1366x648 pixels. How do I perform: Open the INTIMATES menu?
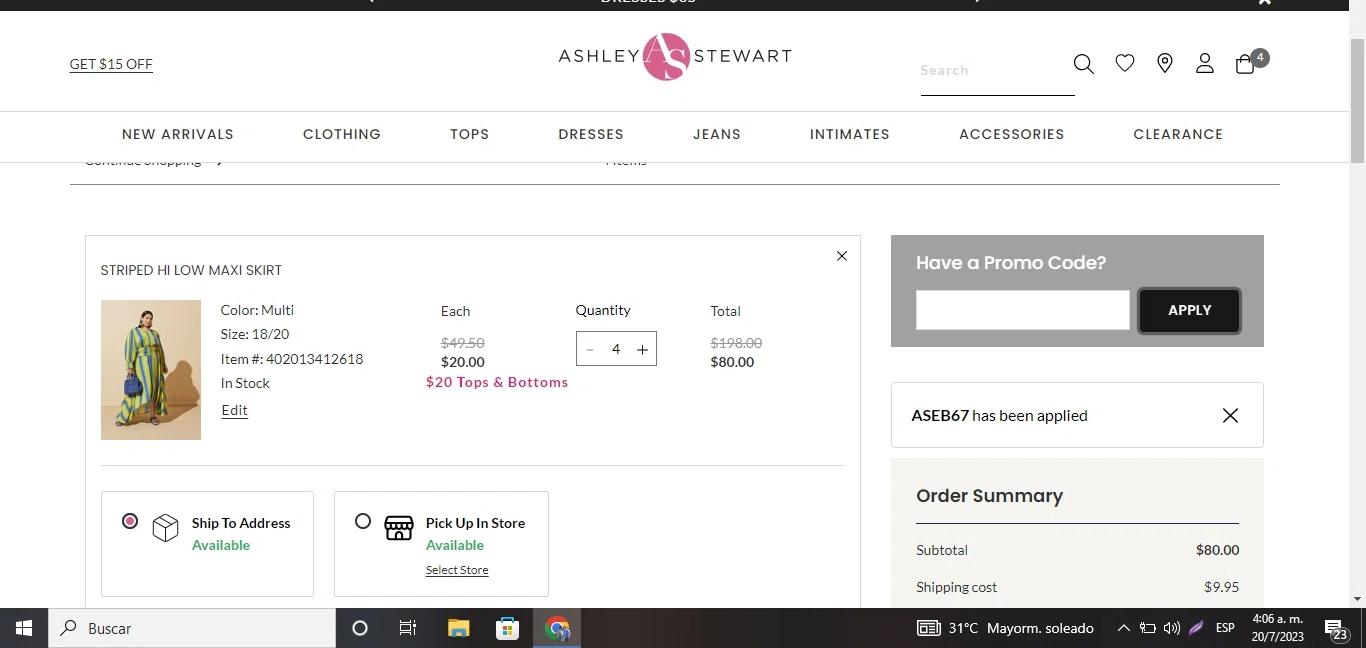(850, 134)
